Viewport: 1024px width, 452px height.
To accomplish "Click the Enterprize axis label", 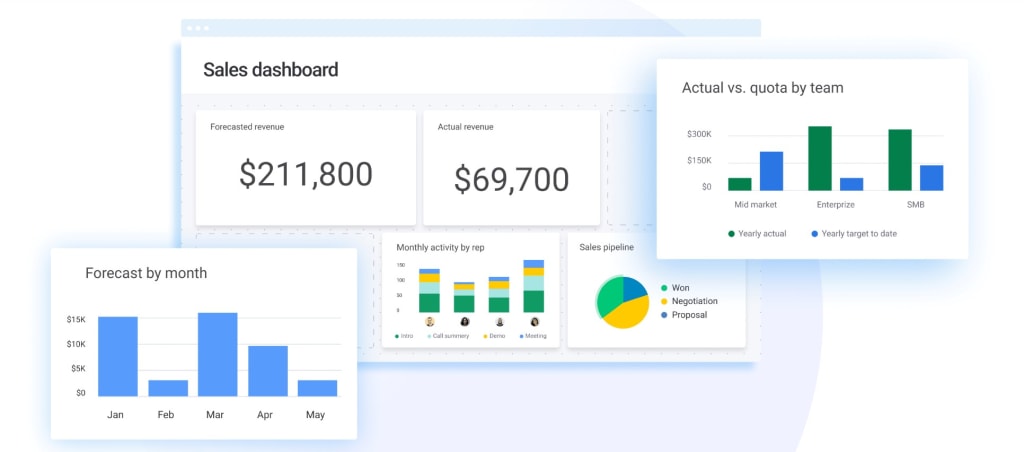I will coord(836,204).
